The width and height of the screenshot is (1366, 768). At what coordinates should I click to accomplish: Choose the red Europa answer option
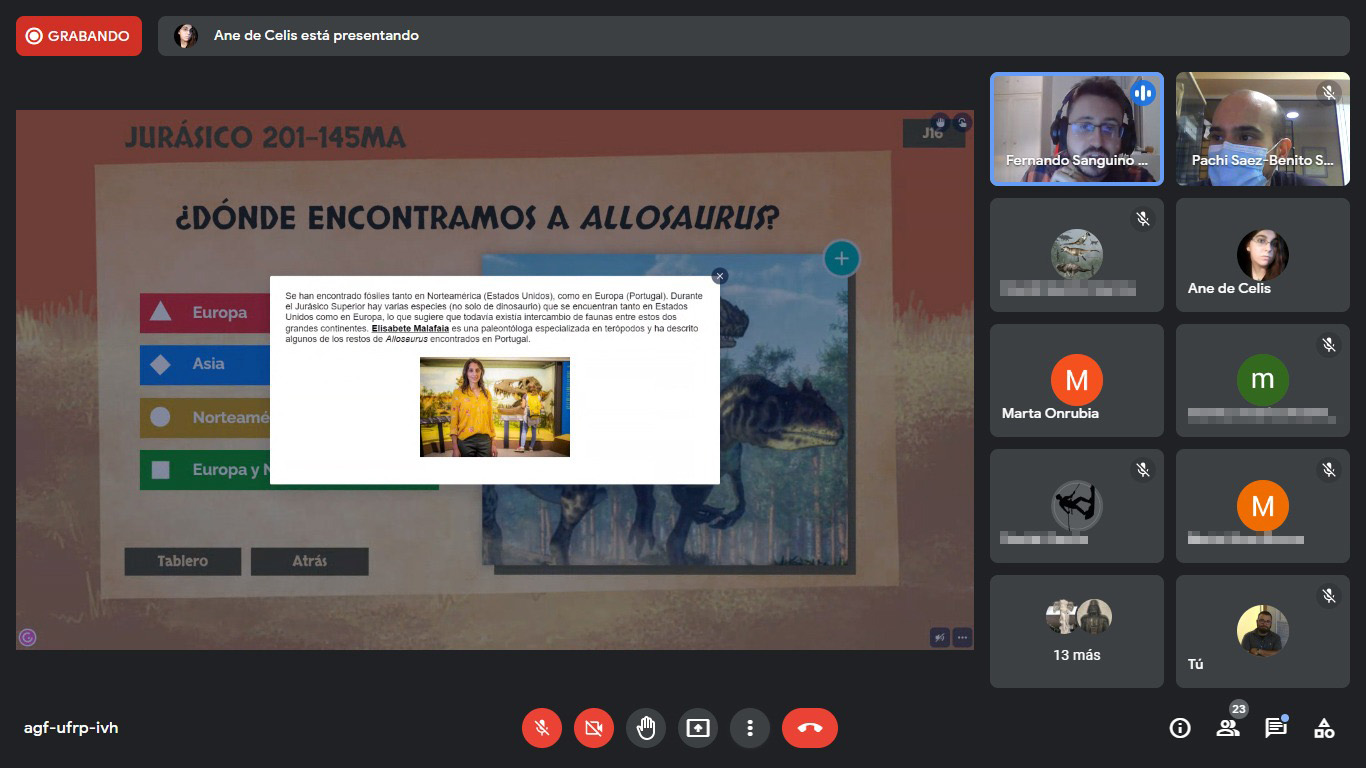(x=205, y=313)
